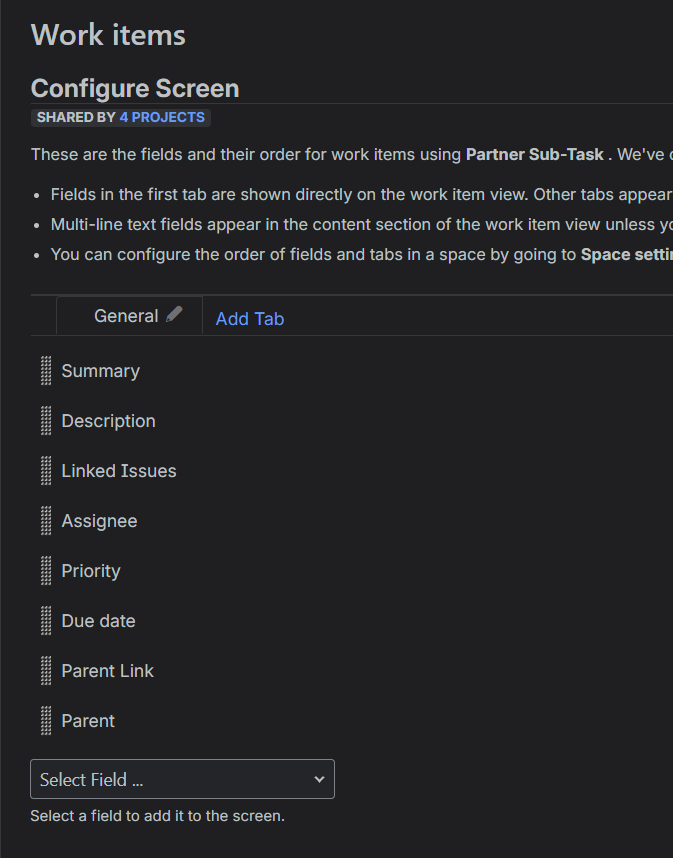Grab the drag handle next to Priority

coord(45,570)
